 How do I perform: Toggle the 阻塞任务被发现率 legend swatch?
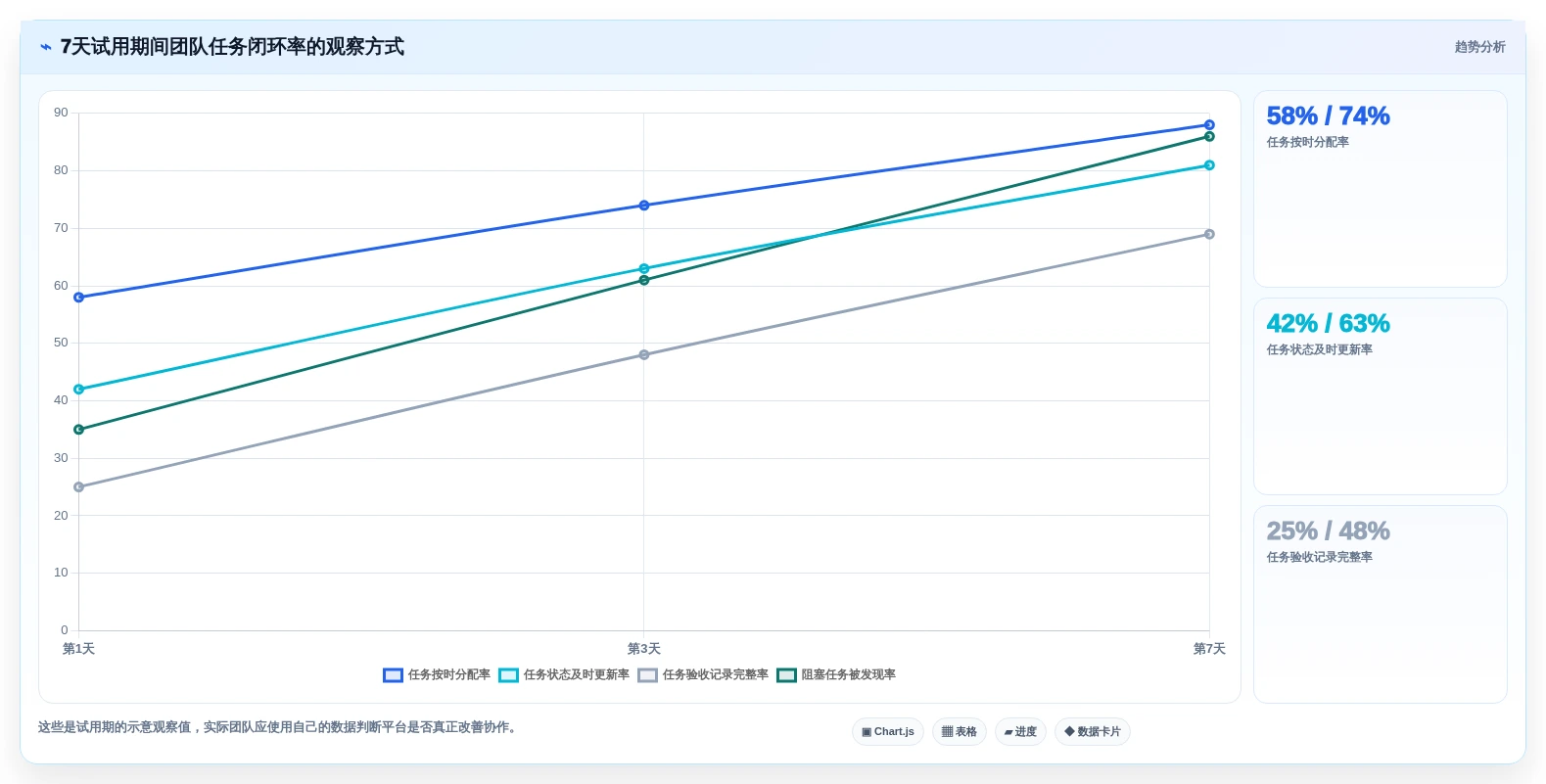786,675
